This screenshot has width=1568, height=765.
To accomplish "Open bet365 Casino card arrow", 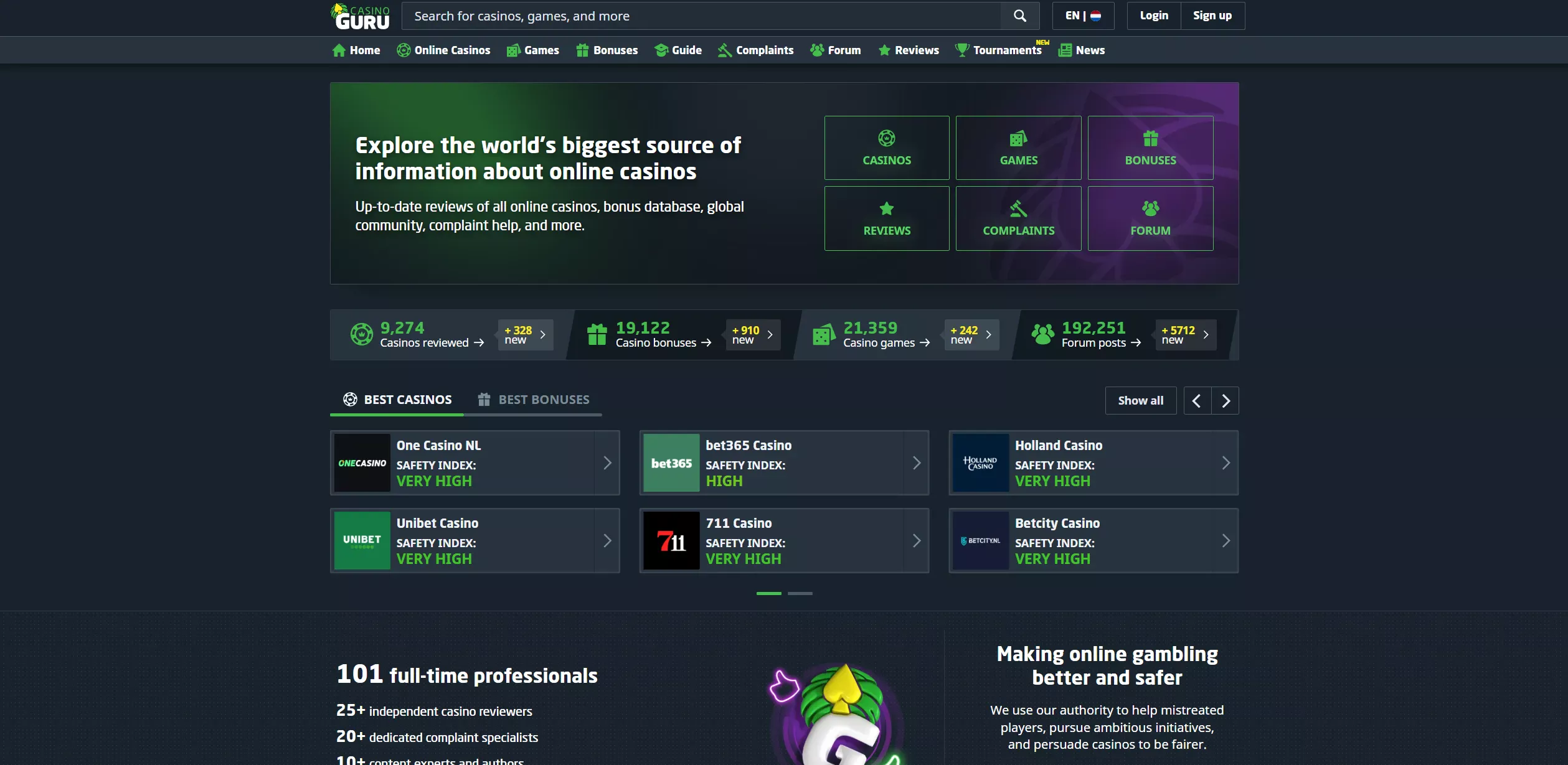I will tap(916, 462).
